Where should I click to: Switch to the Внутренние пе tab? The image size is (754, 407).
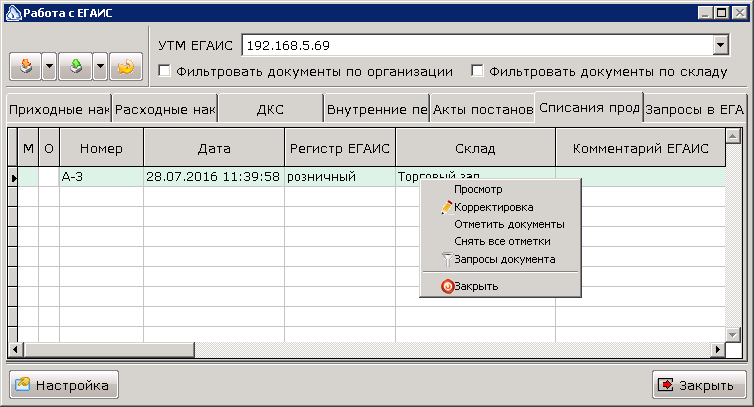click(x=377, y=110)
